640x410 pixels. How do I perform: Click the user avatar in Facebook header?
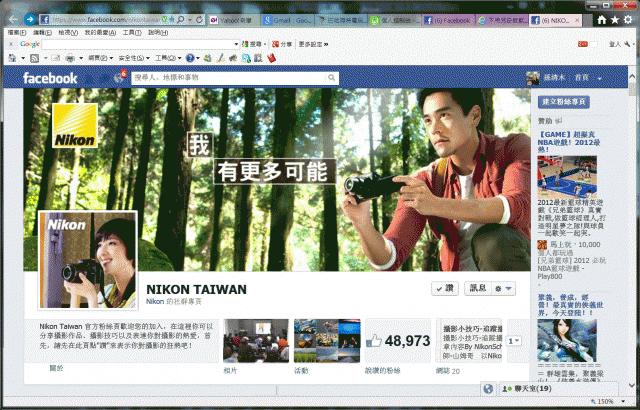tap(533, 78)
